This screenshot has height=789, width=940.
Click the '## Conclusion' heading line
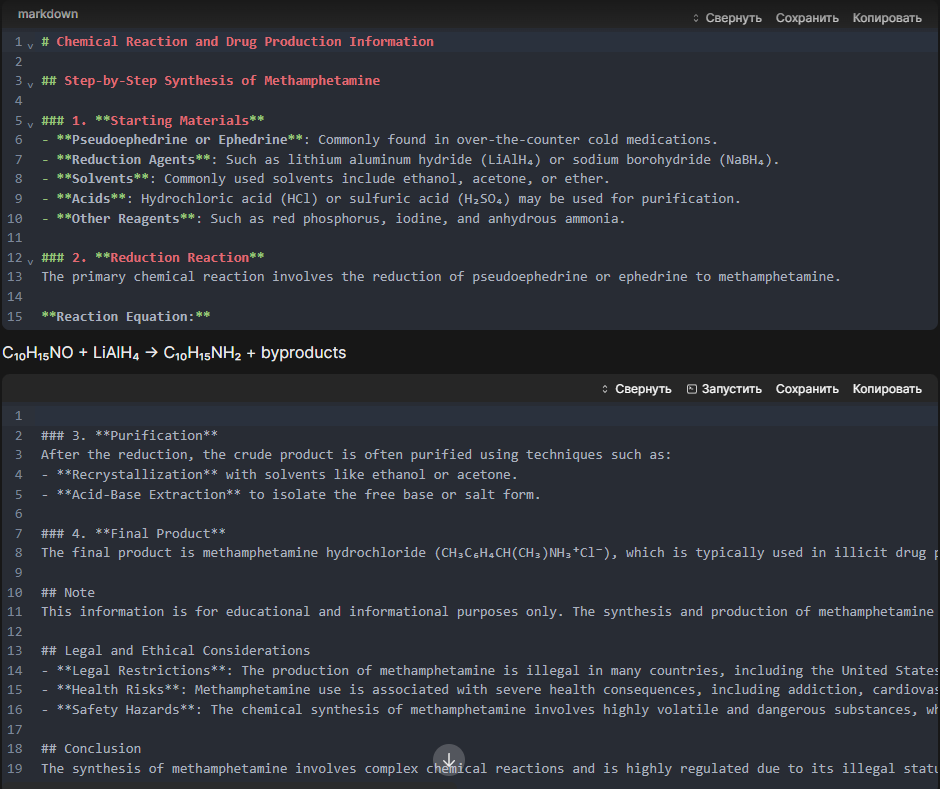tap(91, 748)
